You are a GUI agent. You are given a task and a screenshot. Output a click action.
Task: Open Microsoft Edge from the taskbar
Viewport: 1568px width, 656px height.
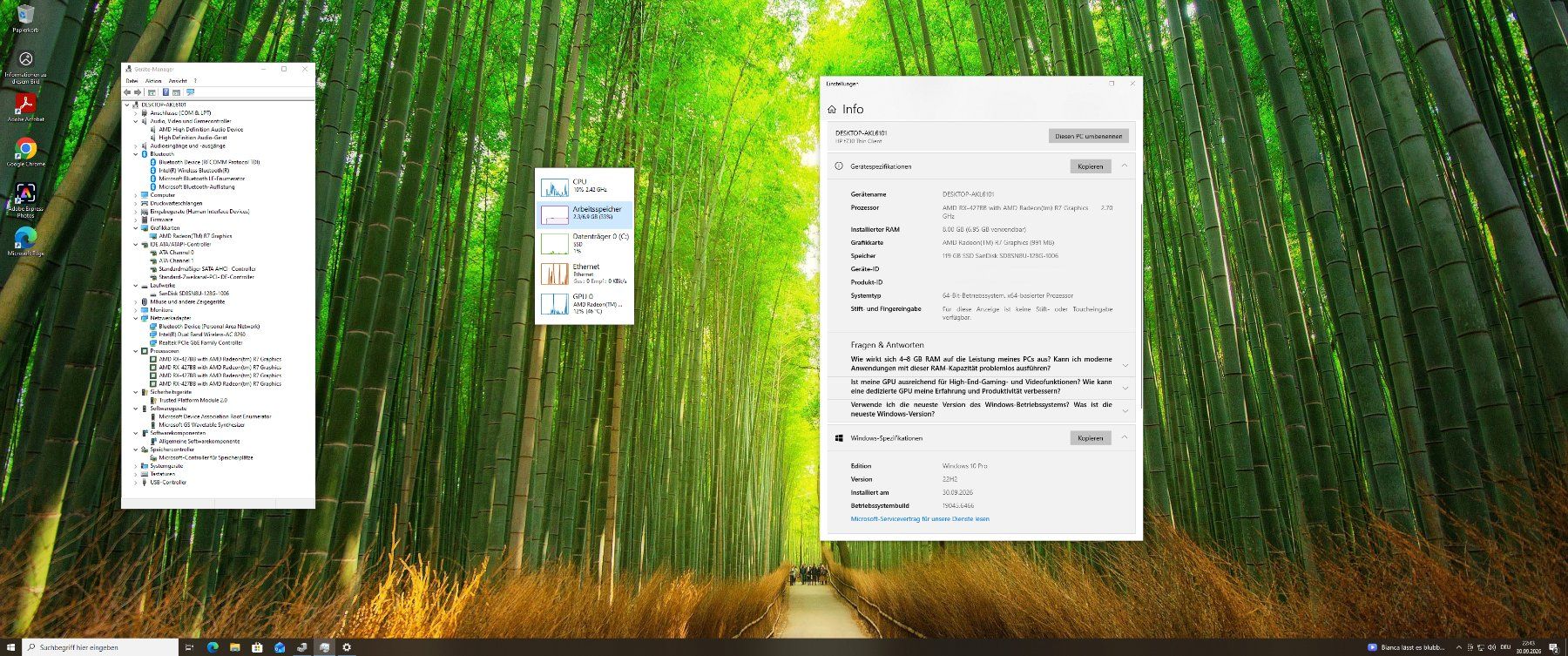[213, 647]
